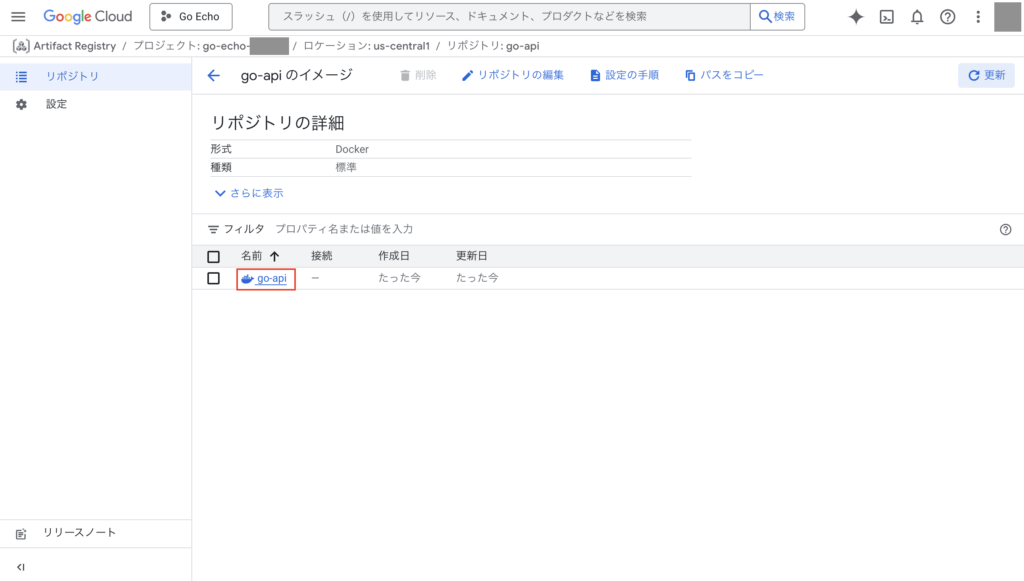Click the filter table help icon

1005,229
